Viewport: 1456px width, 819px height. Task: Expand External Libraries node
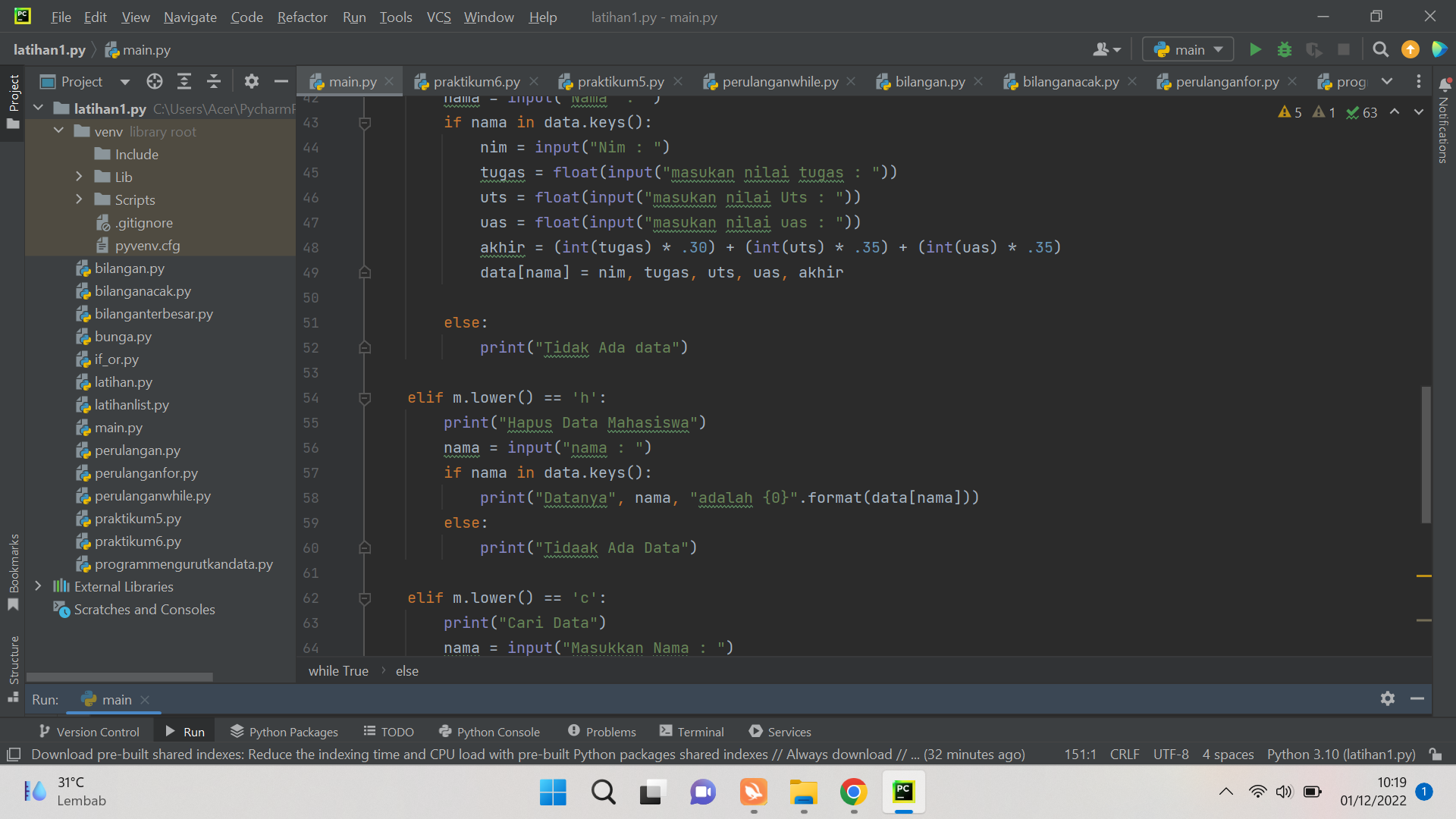(38, 586)
